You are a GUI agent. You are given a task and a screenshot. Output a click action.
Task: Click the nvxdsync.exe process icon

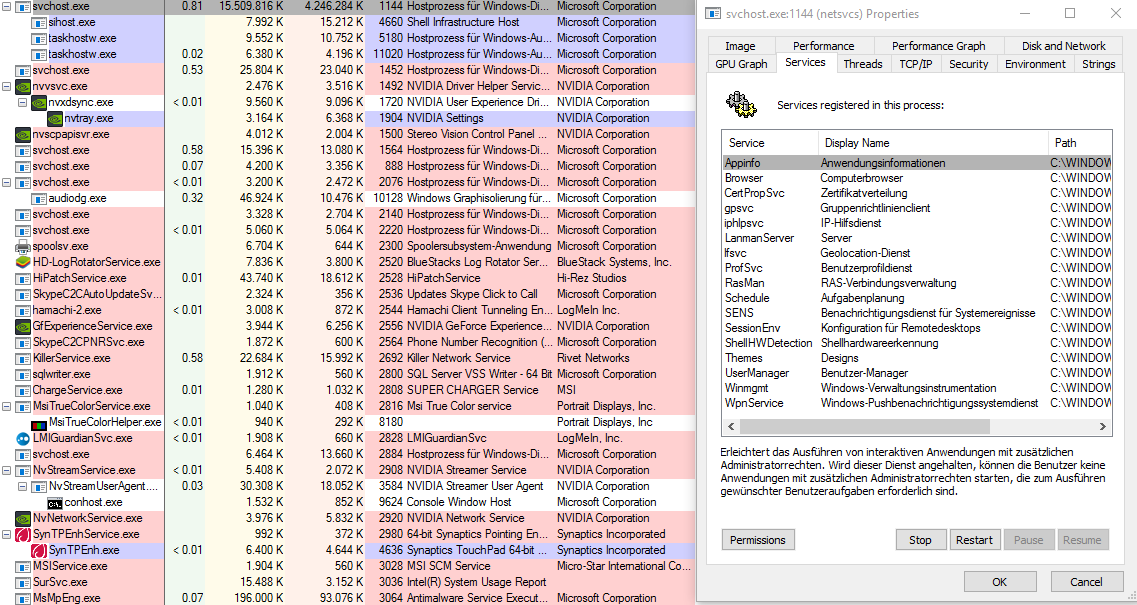coord(39,102)
